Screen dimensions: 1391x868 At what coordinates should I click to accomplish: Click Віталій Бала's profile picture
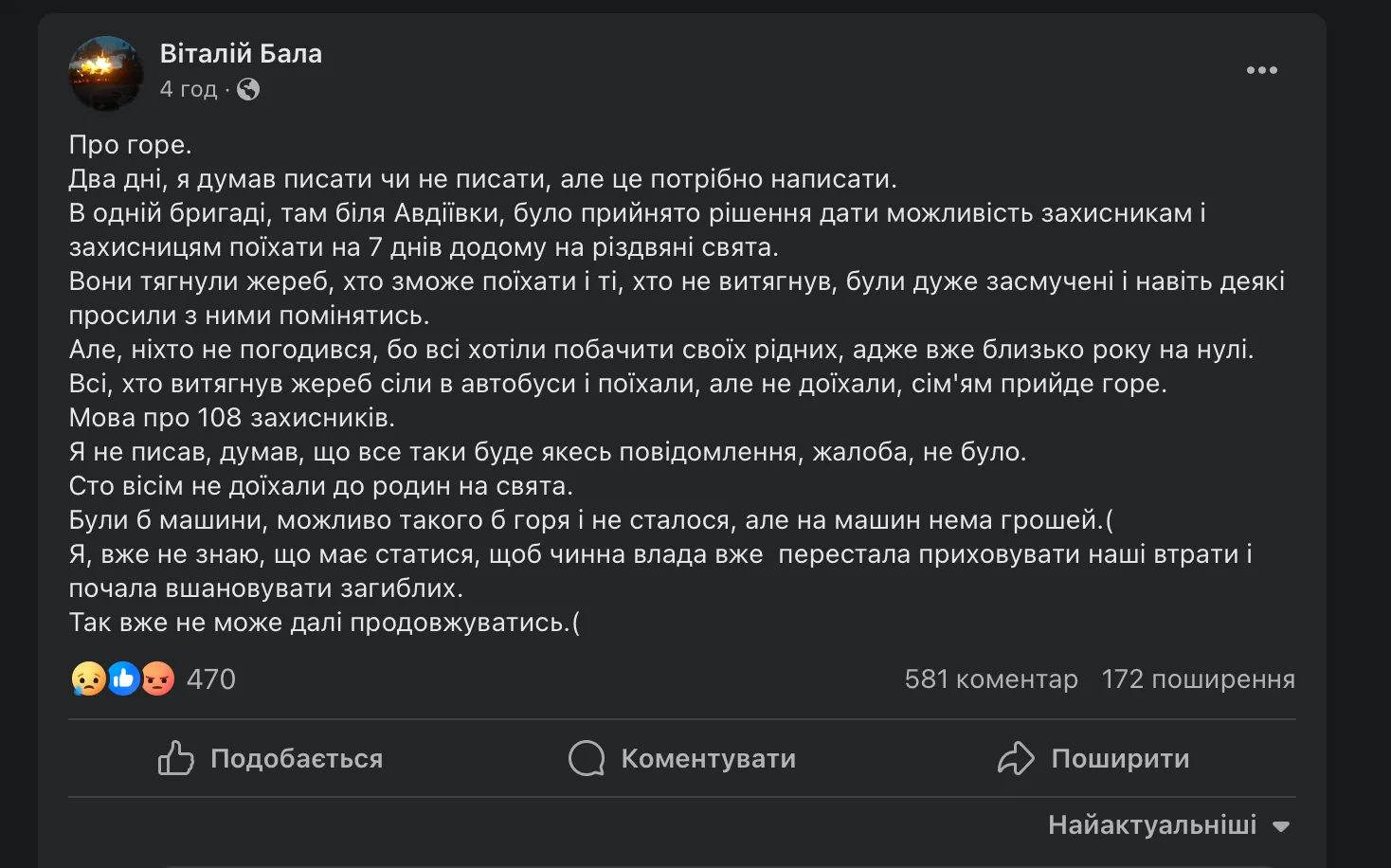click(105, 71)
